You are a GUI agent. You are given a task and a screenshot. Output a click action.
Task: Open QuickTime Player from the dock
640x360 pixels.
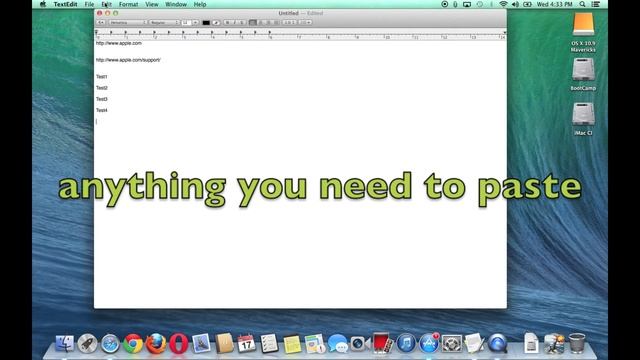[x=498, y=343]
